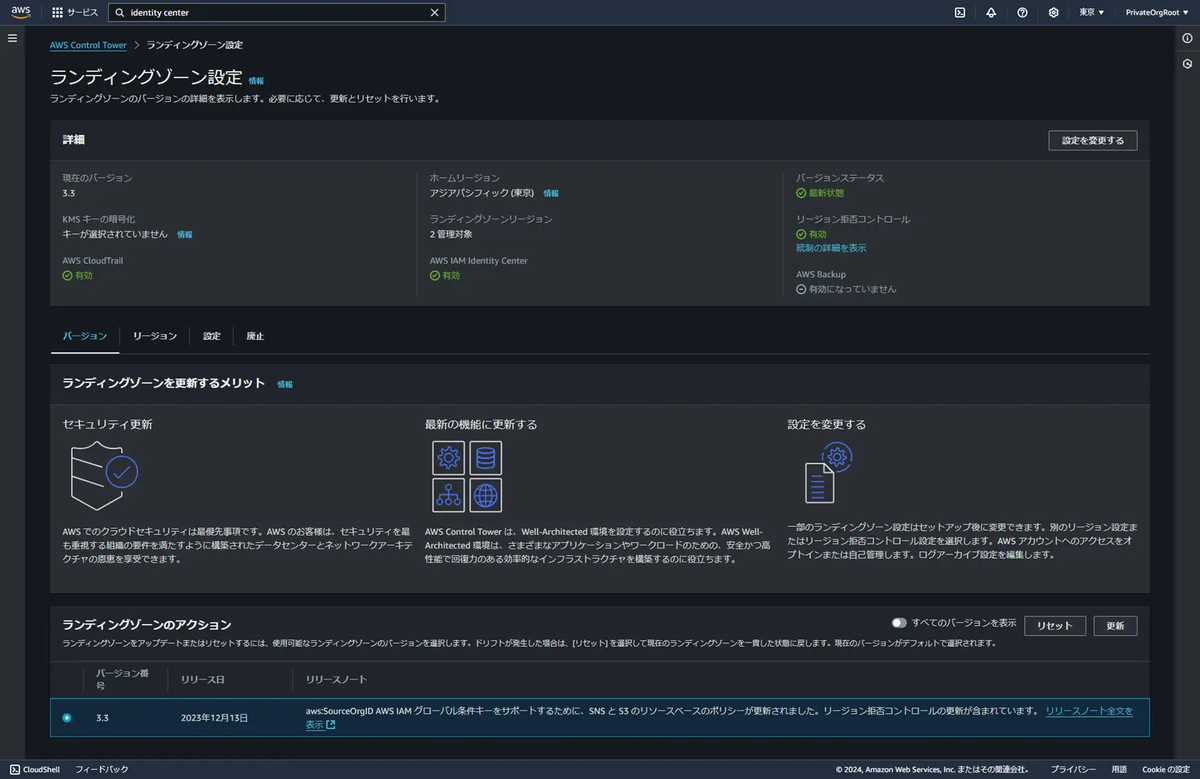Open the 統制の詳細を表示 link
The height and width of the screenshot is (779, 1200).
[x=831, y=248]
